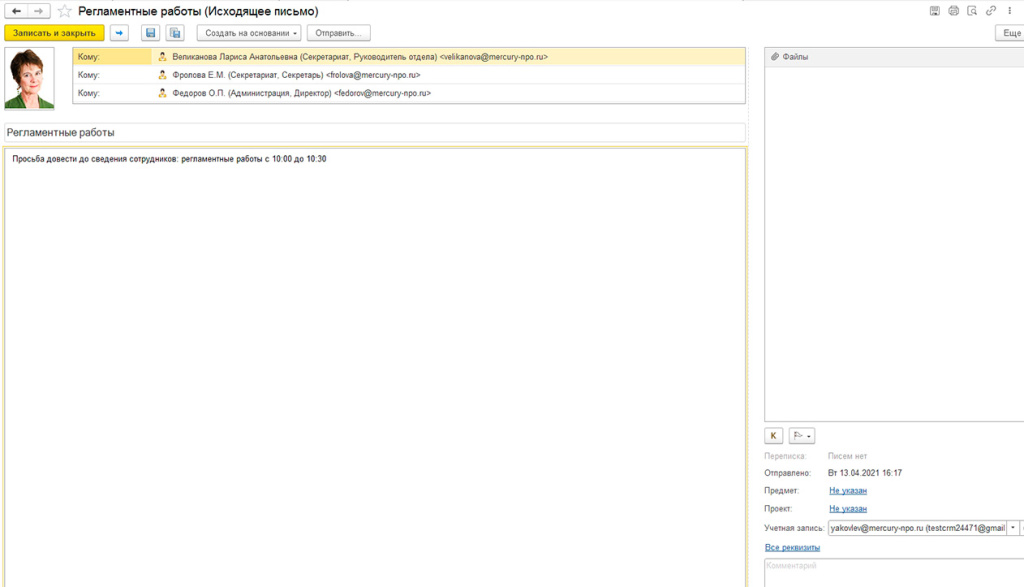Open the three-dot menu at top right
The image size is (1024, 587).
[1008, 11]
